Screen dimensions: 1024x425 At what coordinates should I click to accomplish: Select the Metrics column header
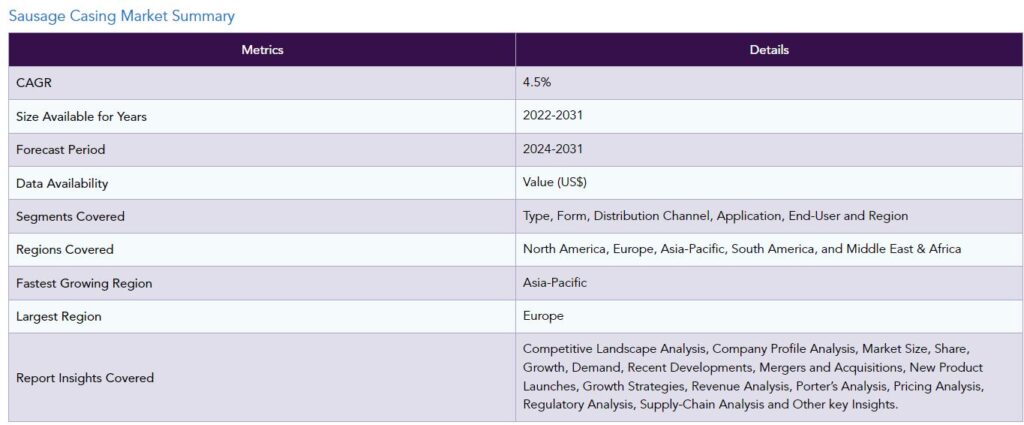262,50
